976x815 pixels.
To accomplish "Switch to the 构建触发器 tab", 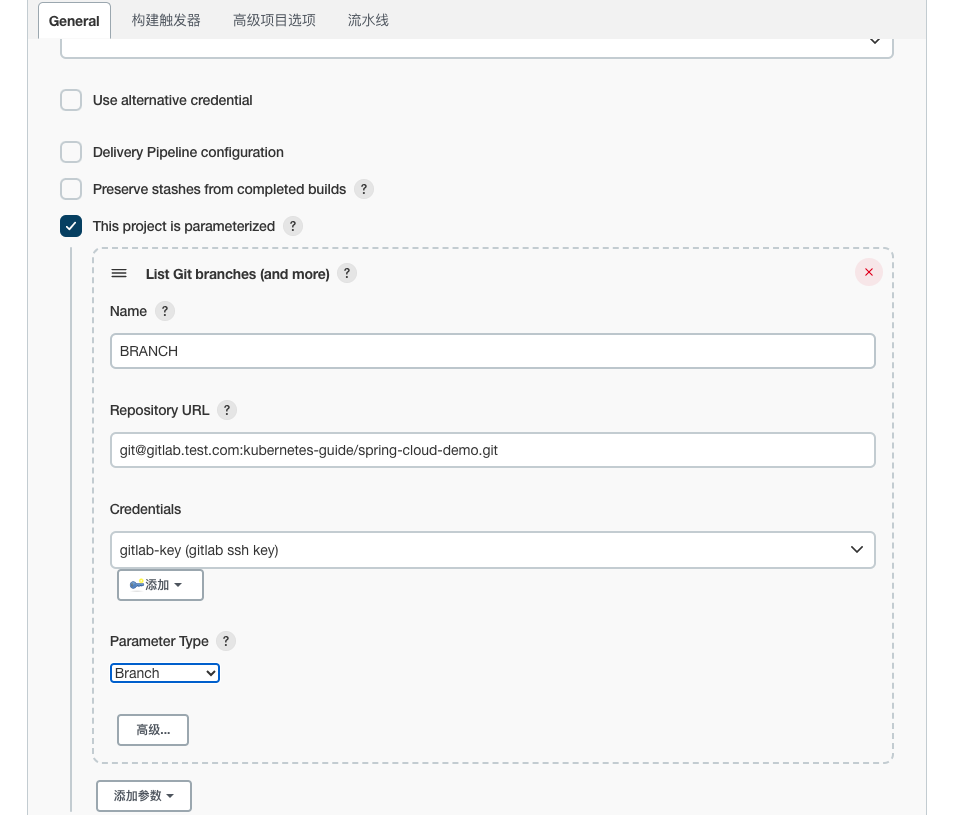I will tap(166, 21).
